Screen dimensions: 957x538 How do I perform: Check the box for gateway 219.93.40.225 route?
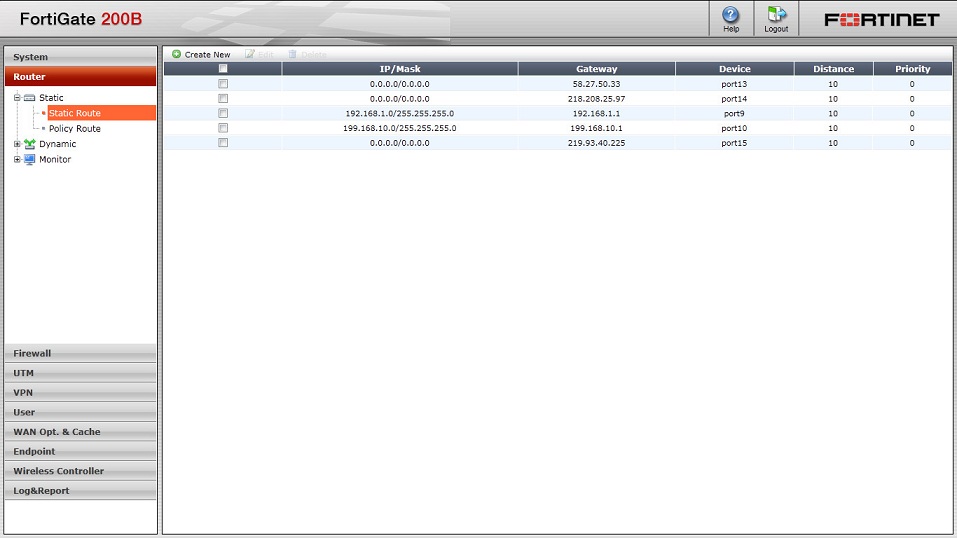coord(223,142)
